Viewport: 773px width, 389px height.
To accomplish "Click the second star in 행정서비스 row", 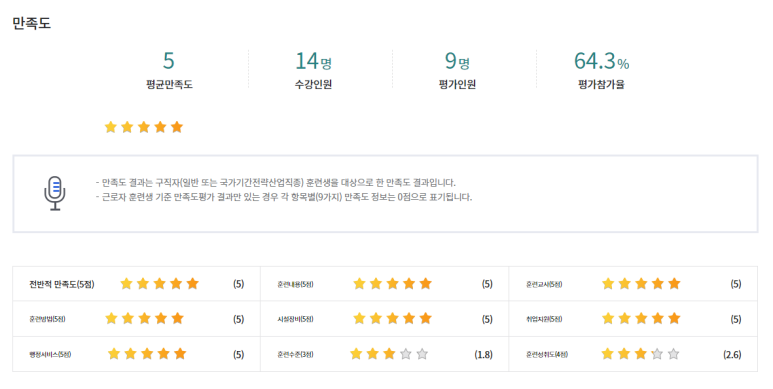I will (131, 354).
